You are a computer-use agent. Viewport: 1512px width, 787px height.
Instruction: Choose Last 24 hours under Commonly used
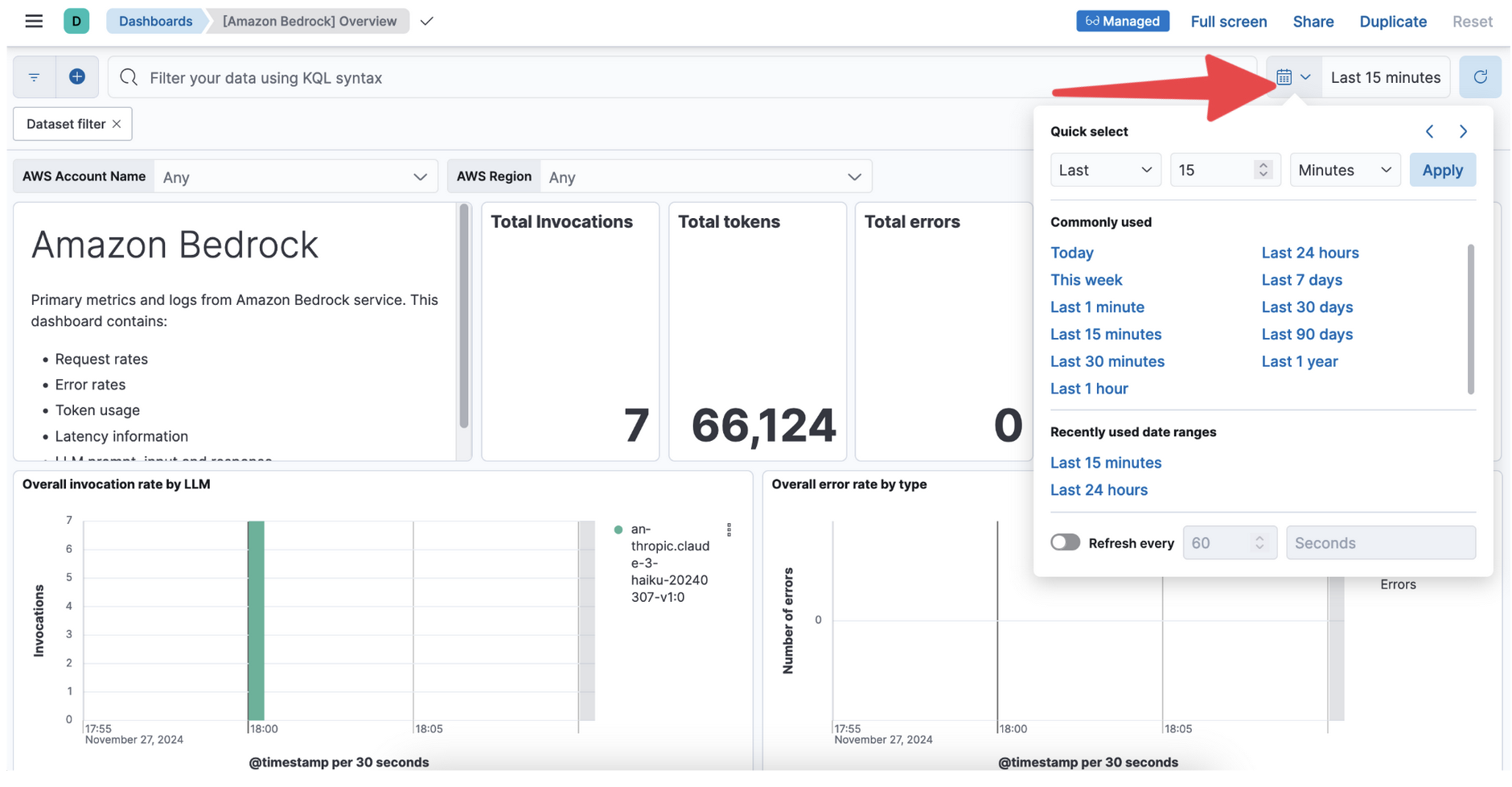[x=1309, y=253]
